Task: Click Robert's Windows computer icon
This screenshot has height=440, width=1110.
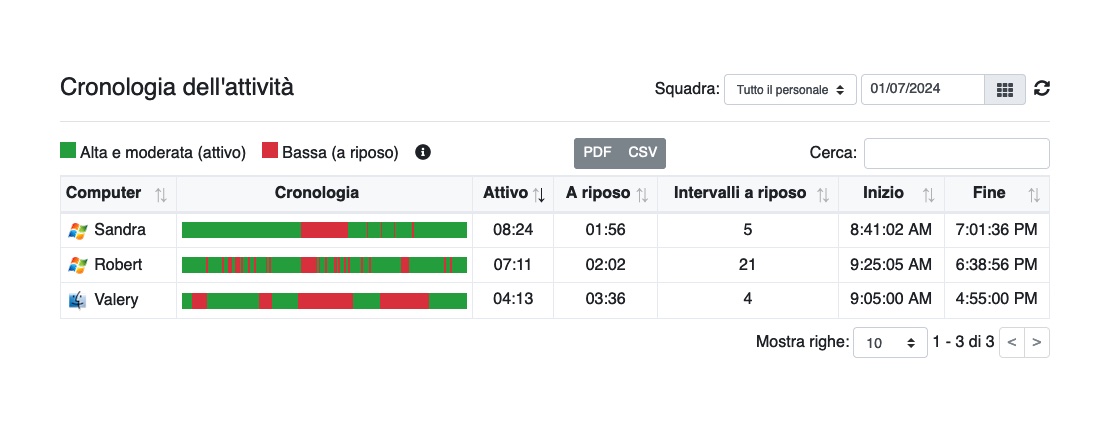Action: pyautogui.click(x=77, y=265)
